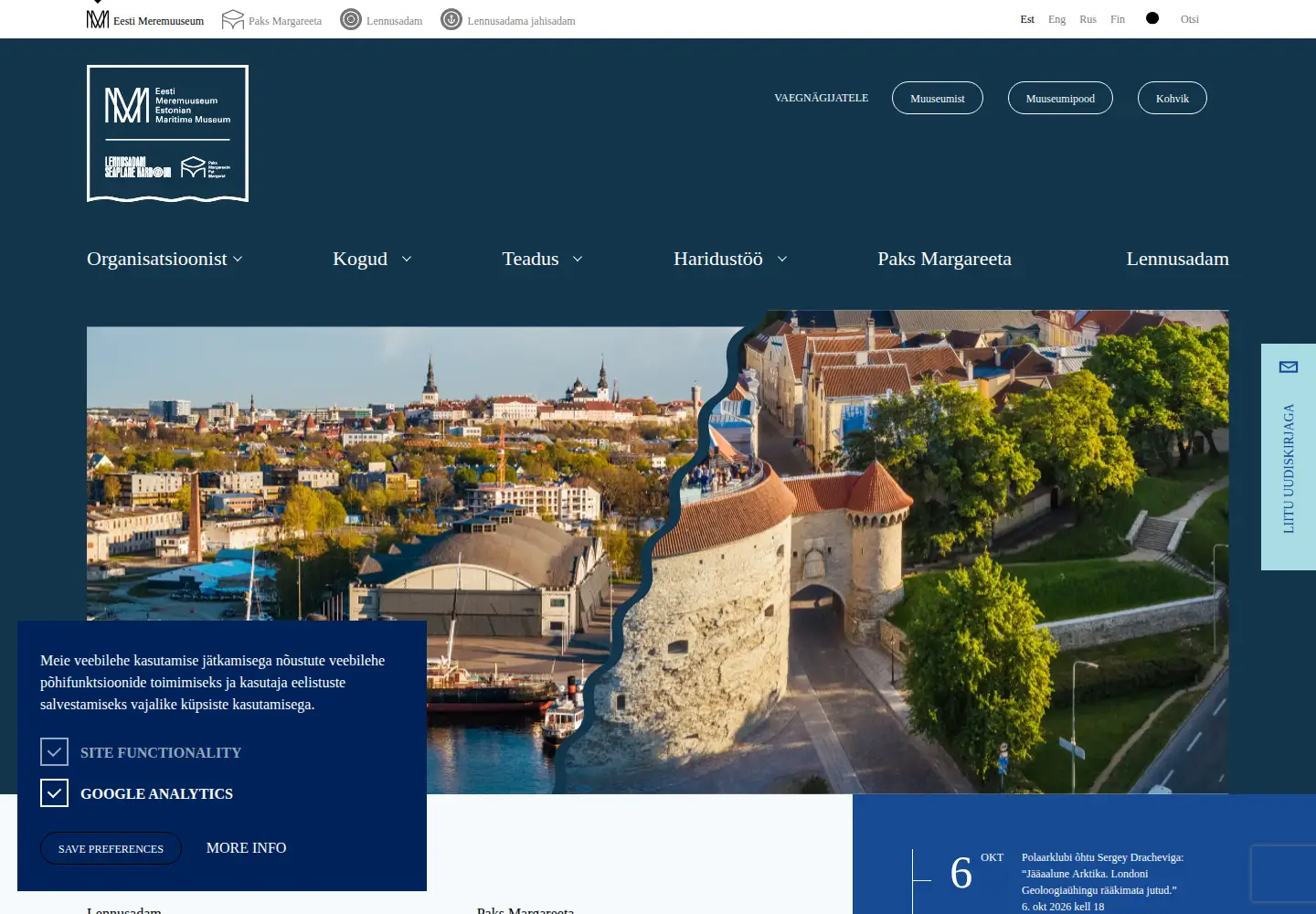Viewport: 1316px width, 914px height.
Task: Open Lennusadama jahisadam top bar text link
Action: click(521, 21)
